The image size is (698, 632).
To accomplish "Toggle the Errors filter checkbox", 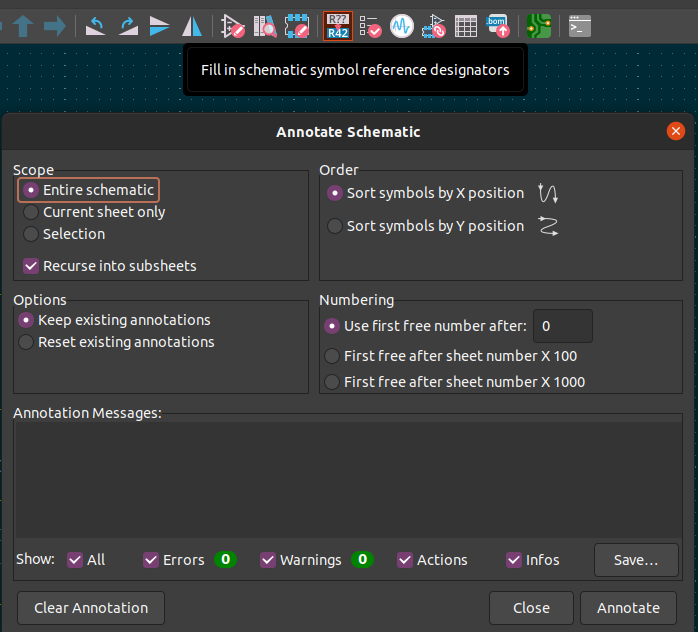I will (x=173, y=559).
